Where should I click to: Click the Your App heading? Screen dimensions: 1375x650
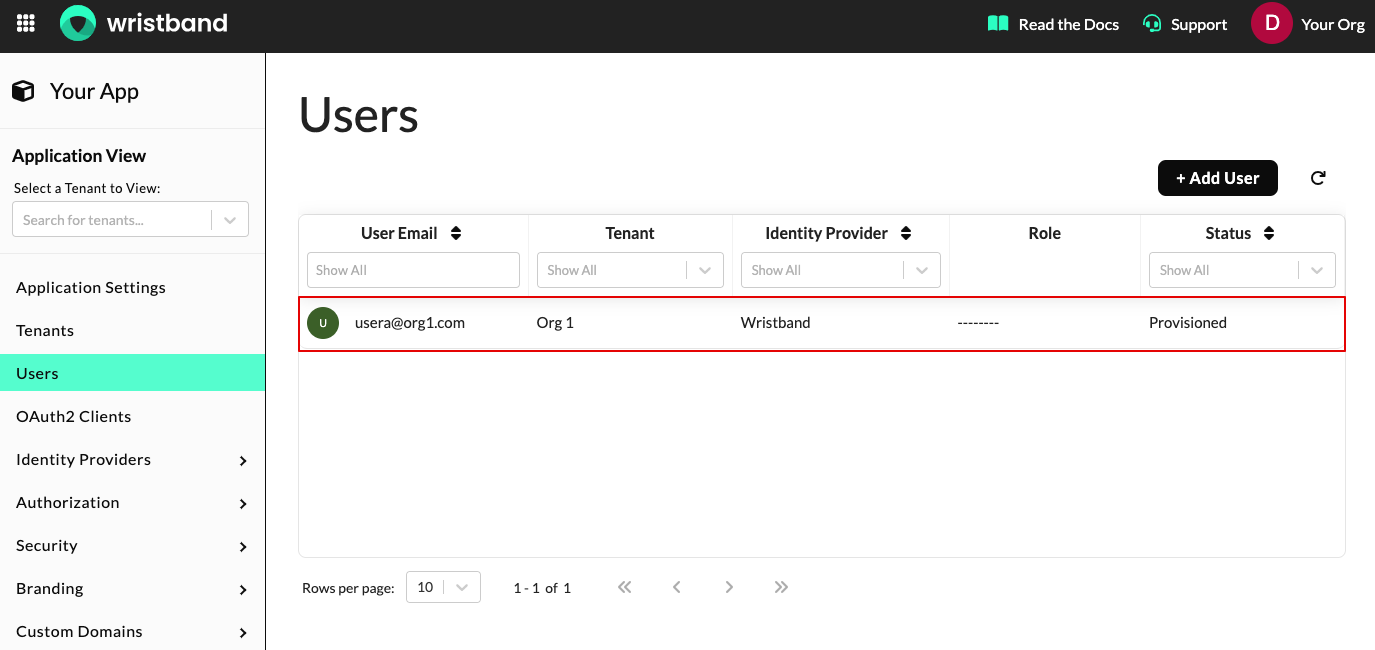(94, 91)
